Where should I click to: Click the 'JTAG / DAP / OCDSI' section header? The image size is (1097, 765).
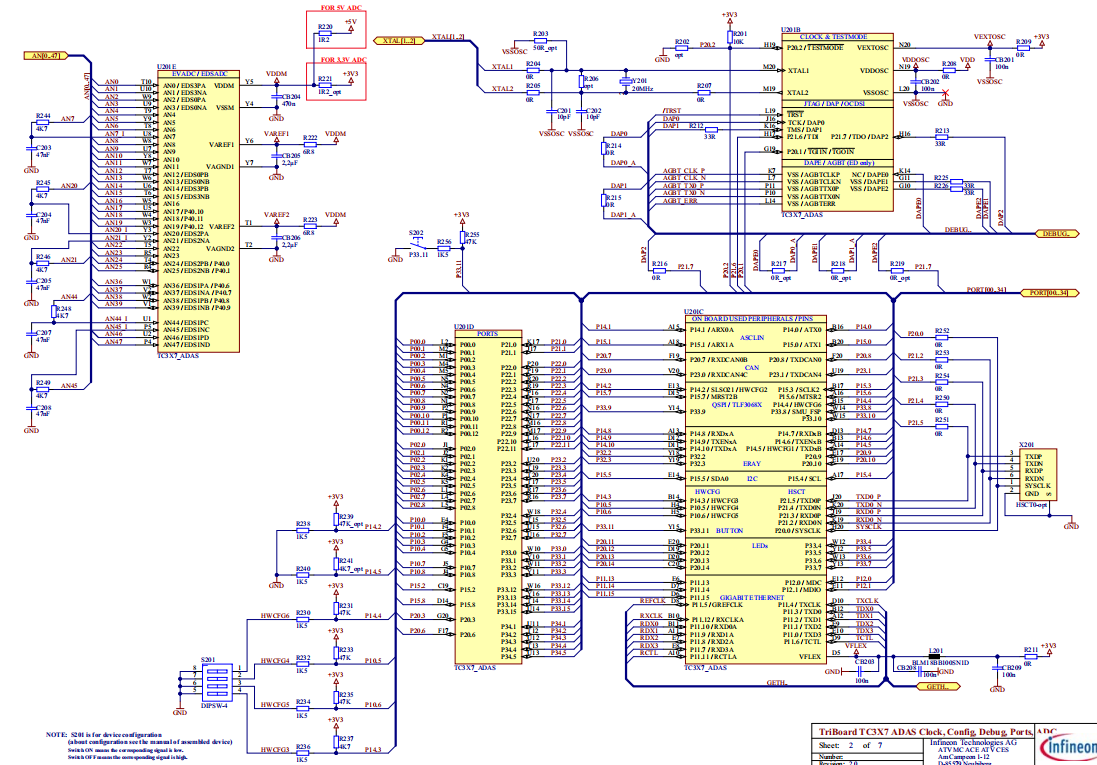click(x=835, y=104)
